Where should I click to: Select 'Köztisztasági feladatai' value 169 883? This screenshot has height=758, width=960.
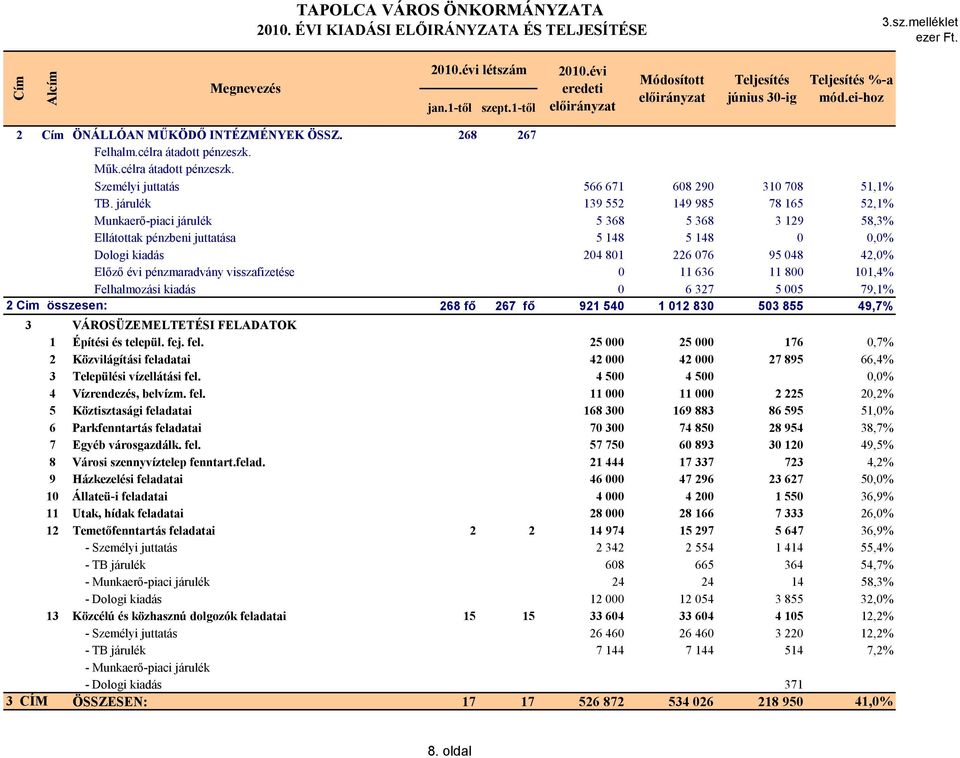693,411
